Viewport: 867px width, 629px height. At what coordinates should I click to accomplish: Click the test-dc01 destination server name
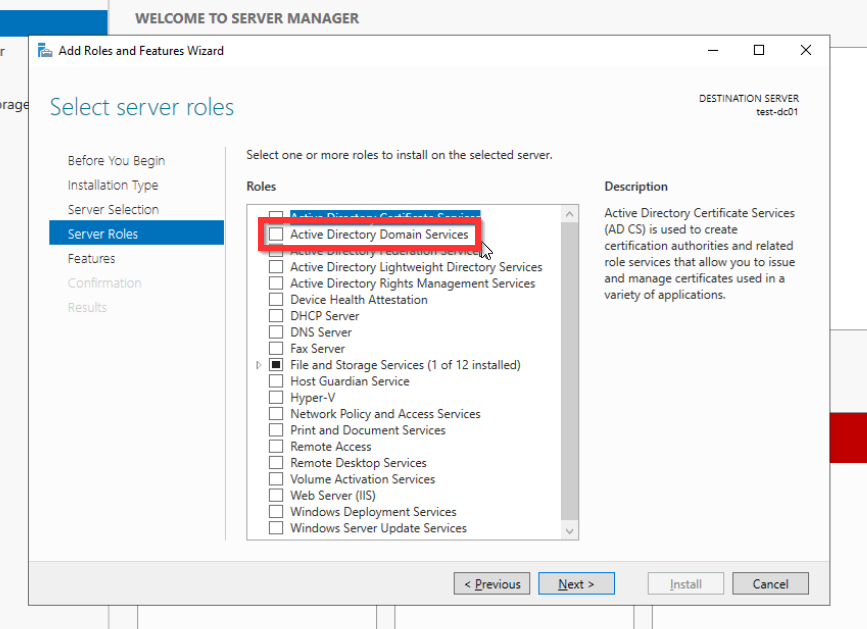777,112
